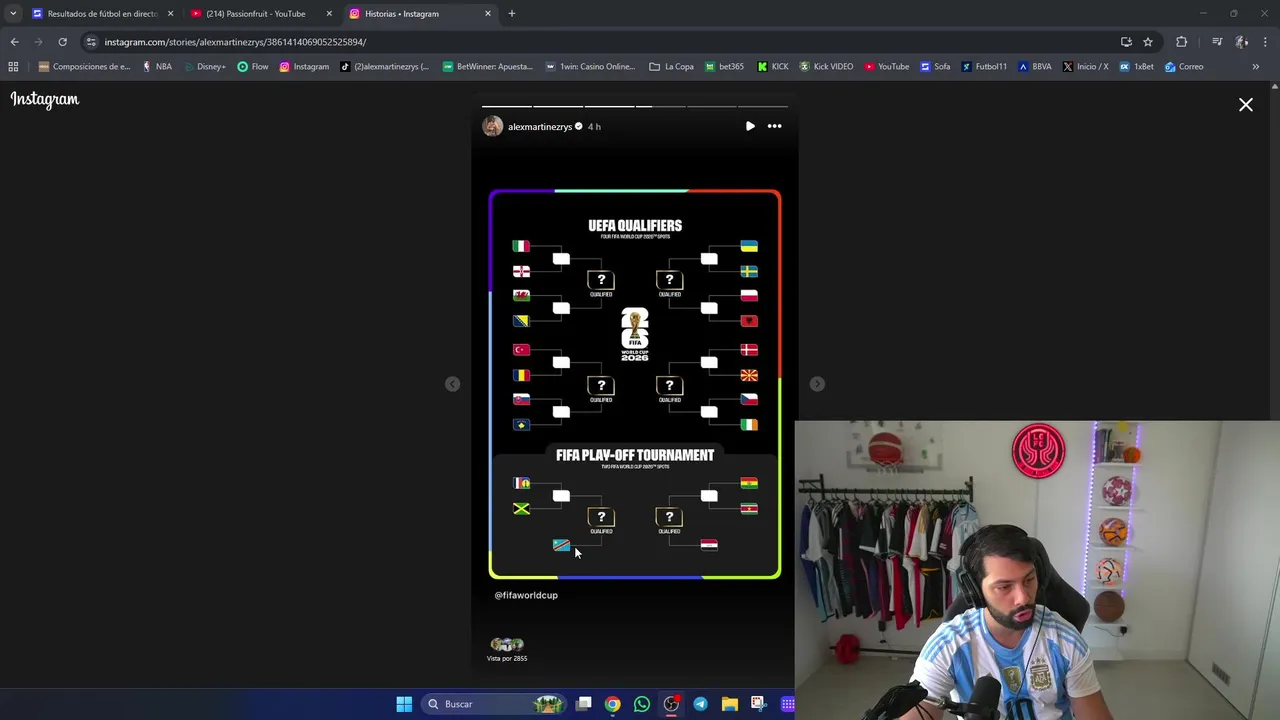Open Chrome menu three dots
Image resolution: width=1280 pixels, height=720 pixels.
[x=1266, y=42]
